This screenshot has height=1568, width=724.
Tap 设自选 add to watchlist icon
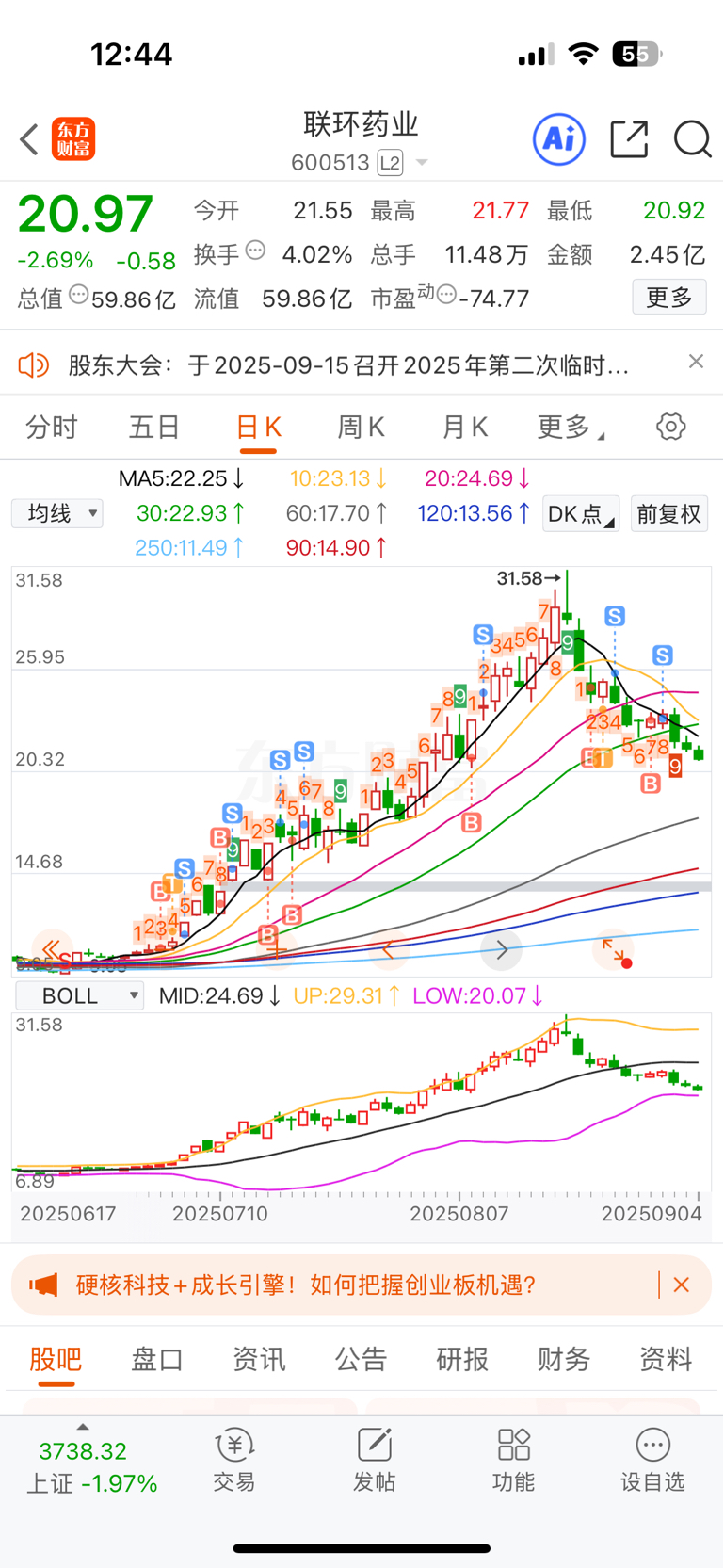point(652,1461)
